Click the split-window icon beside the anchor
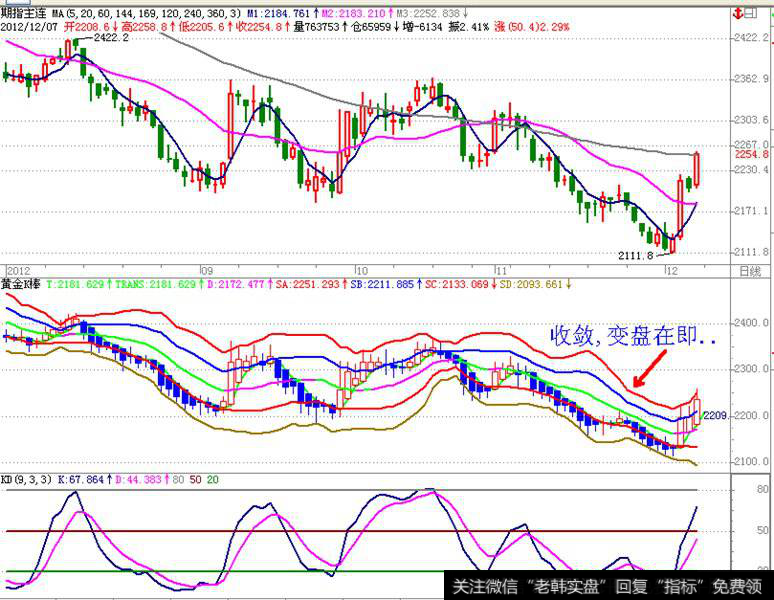The width and height of the screenshot is (774, 600). click(x=750, y=13)
